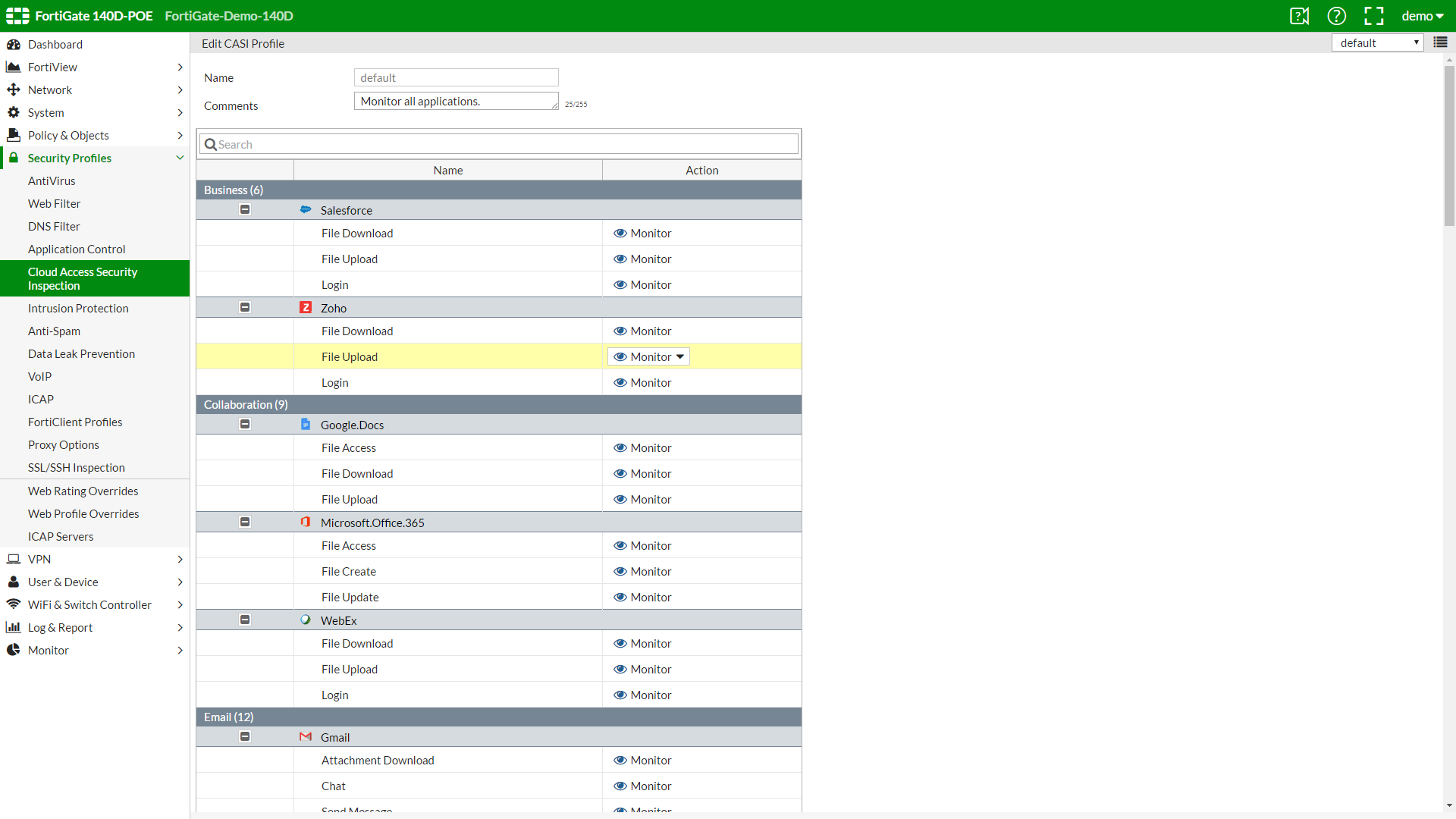The width and height of the screenshot is (1456, 819).
Task: Toggle Monitor eye for WebEx Login
Action: (x=620, y=695)
